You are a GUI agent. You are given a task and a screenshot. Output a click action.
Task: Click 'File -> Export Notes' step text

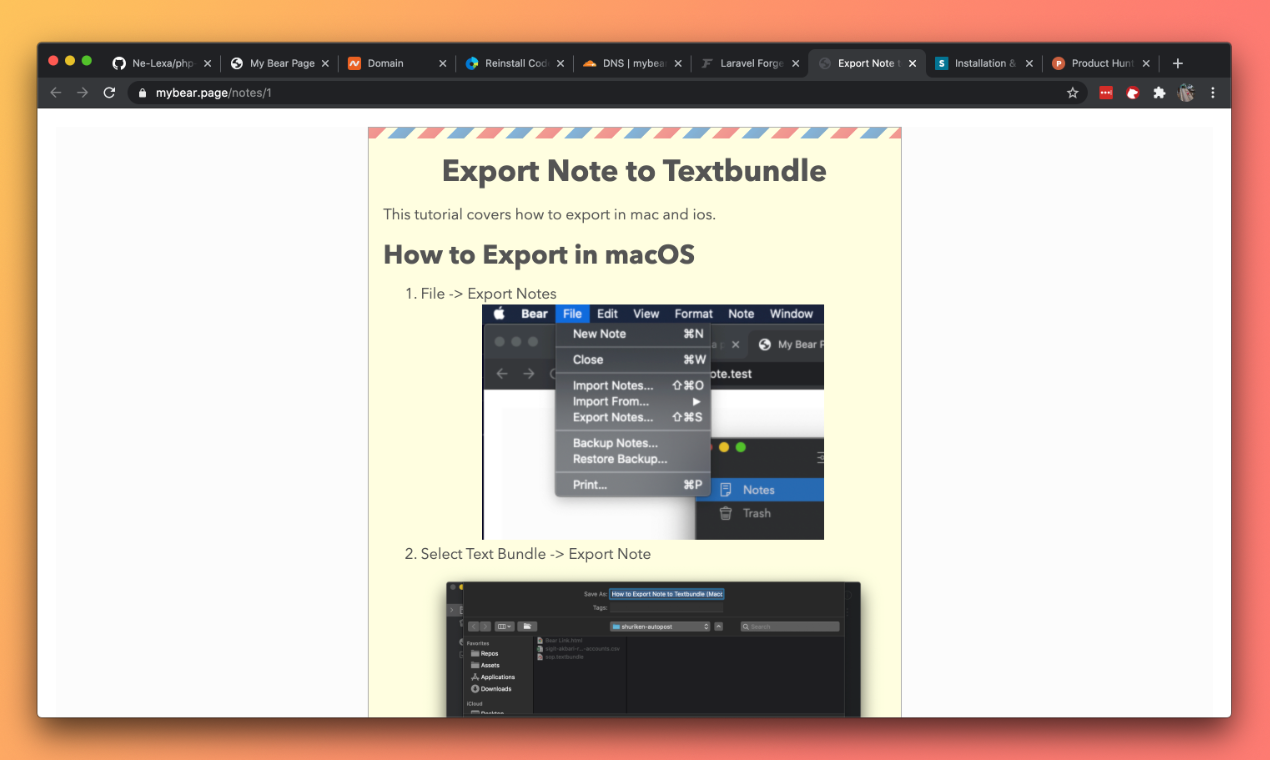point(489,293)
